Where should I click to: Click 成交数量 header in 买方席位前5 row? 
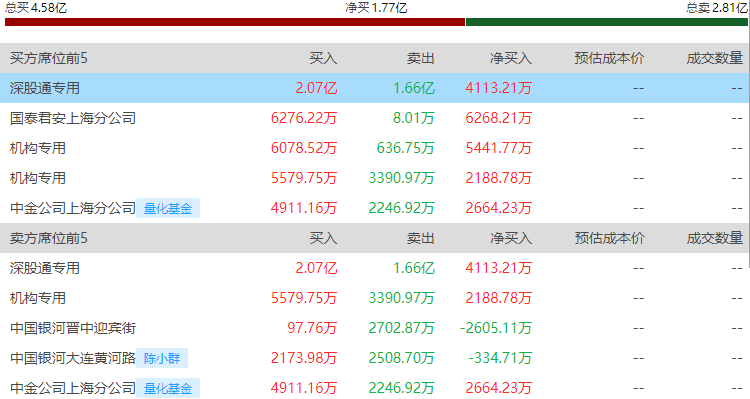(x=715, y=58)
